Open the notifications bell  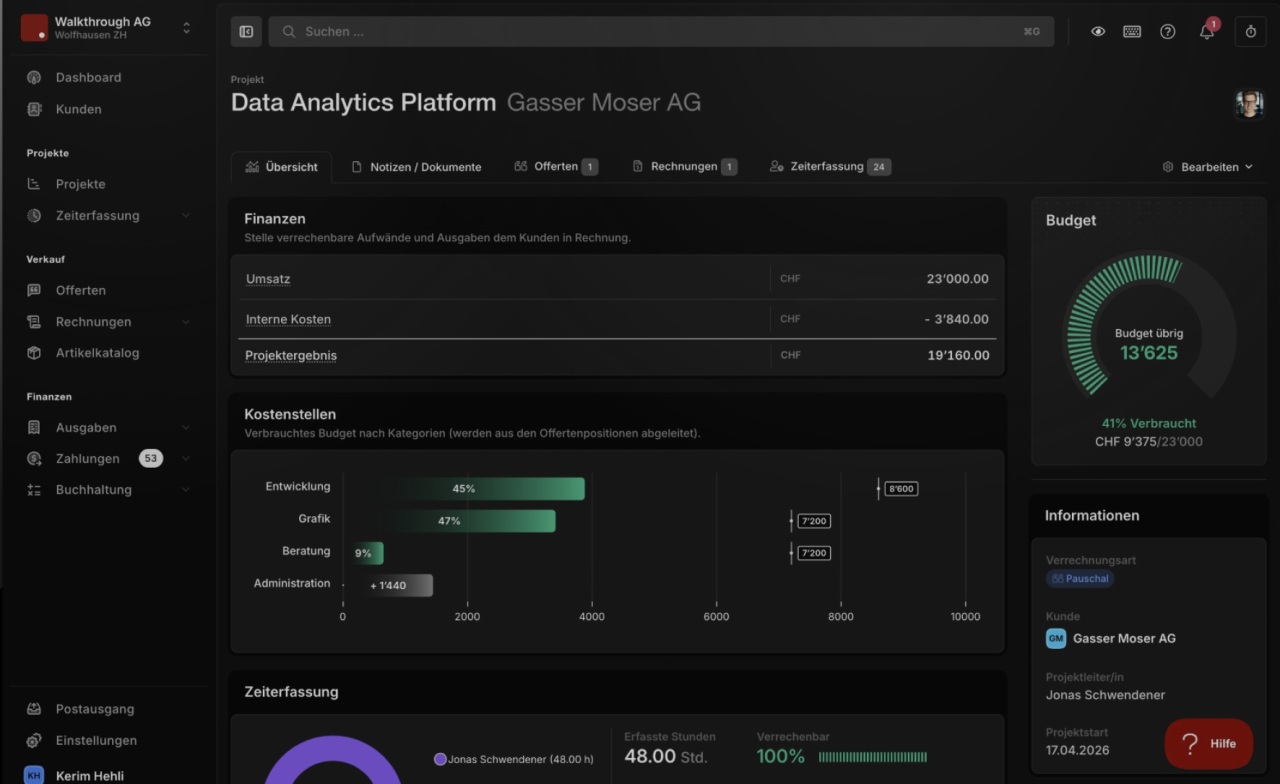click(1207, 32)
